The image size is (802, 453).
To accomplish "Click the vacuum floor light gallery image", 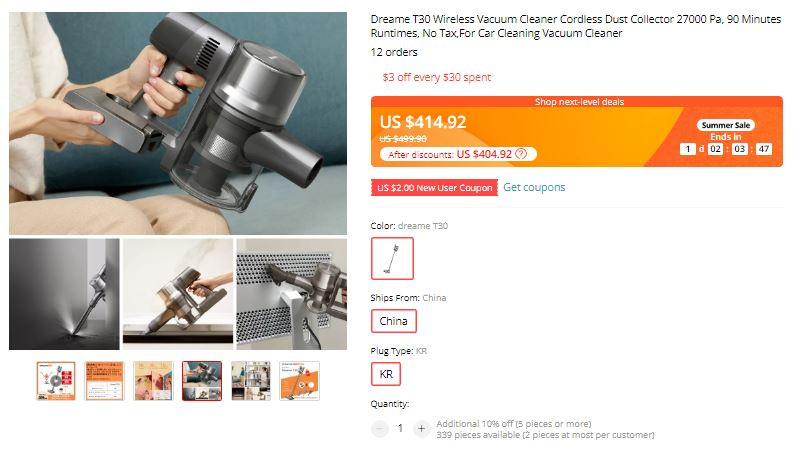I will click(64, 294).
